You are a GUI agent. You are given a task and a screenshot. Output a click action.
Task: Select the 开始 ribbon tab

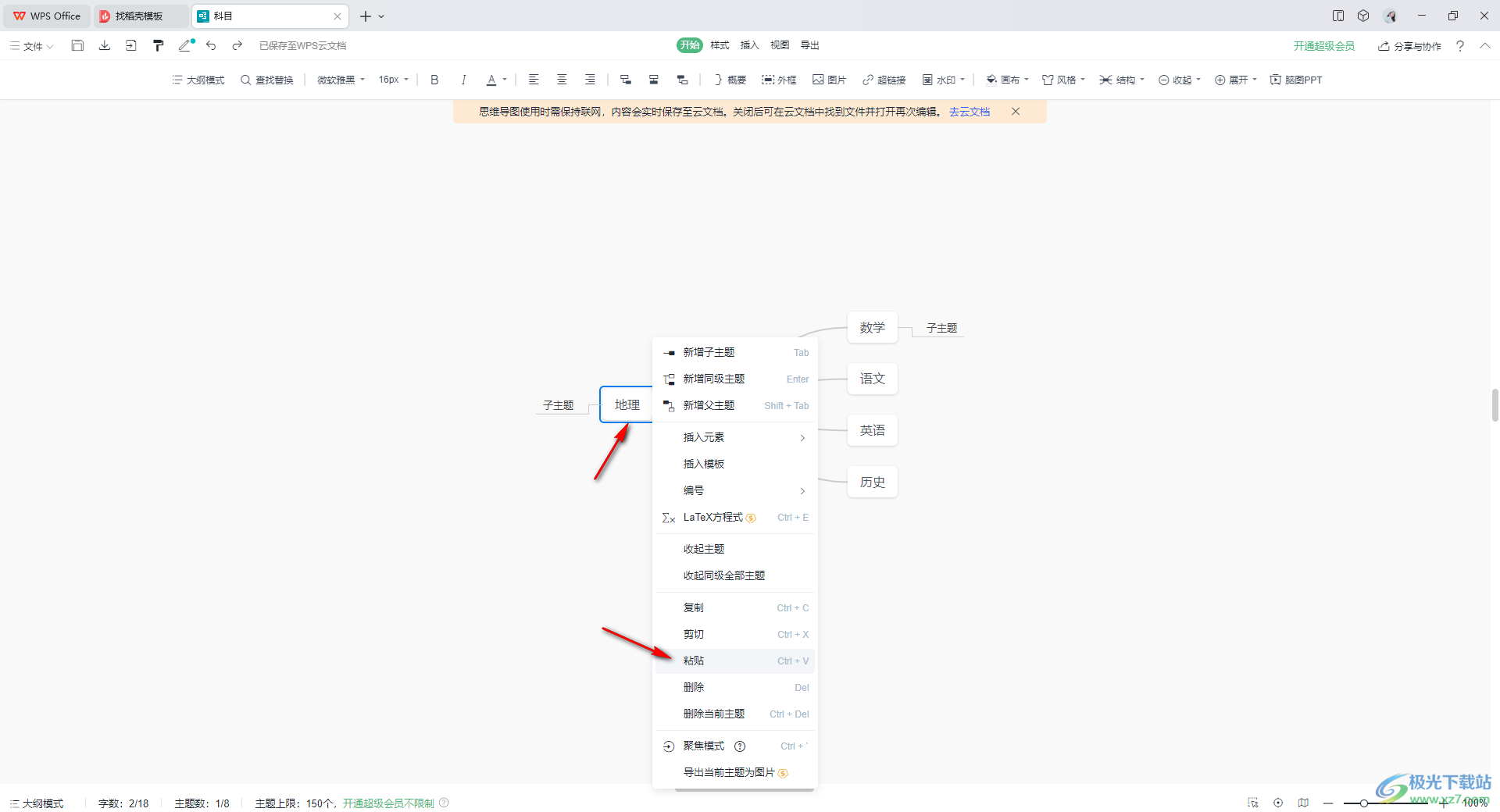click(690, 45)
